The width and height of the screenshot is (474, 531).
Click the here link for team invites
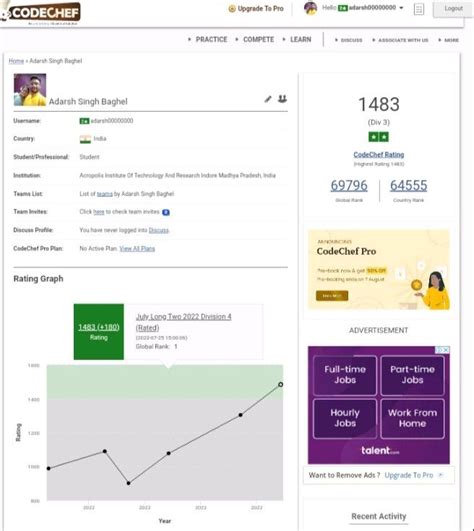coord(99,212)
